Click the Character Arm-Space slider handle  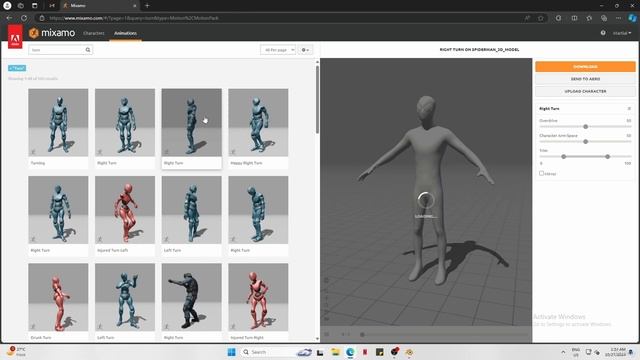585,142
